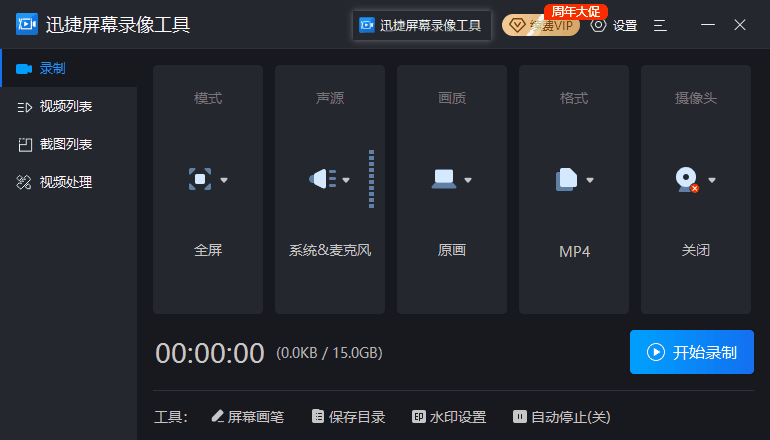This screenshot has width=770, height=440.
Task: Click the 摄像头 card header
Action: pyautogui.click(x=696, y=98)
